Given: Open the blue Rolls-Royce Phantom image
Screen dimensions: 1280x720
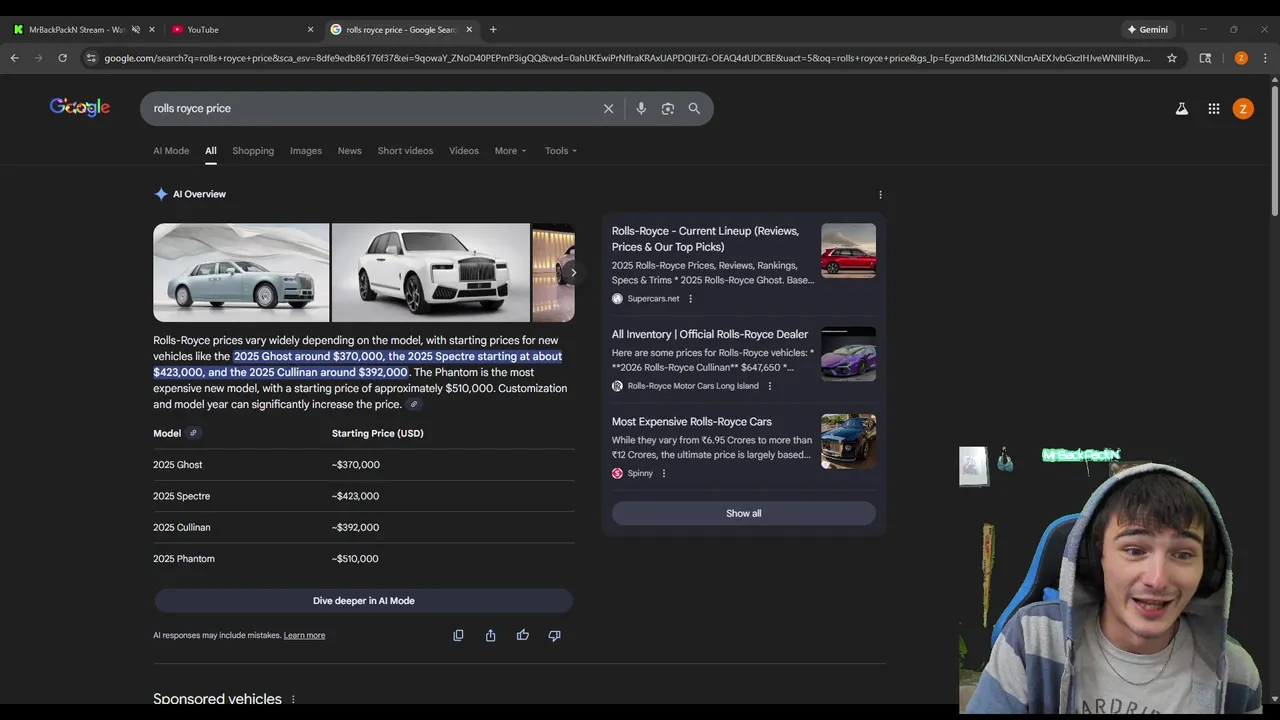Looking at the screenshot, I should 241,272.
